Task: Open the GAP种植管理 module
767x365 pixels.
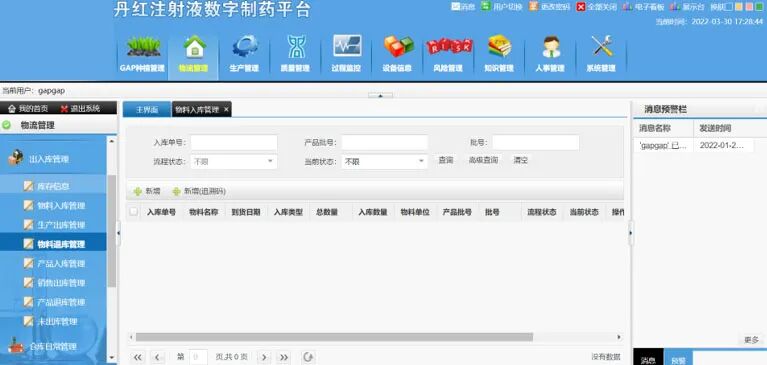Action: [142, 54]
